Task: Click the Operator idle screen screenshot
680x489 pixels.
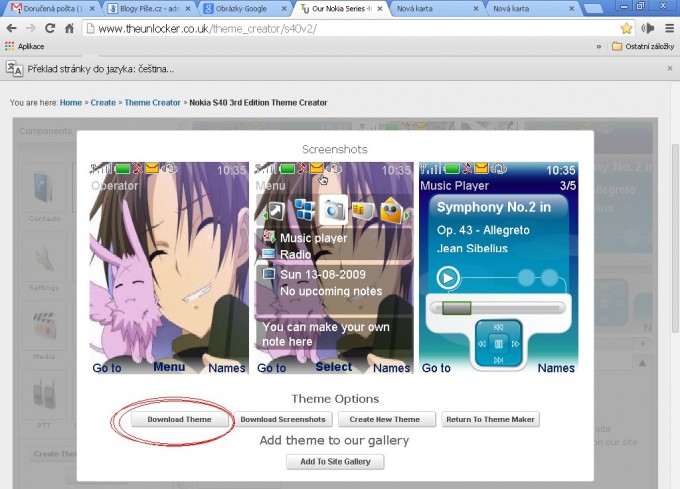Action: pos(169,268)
